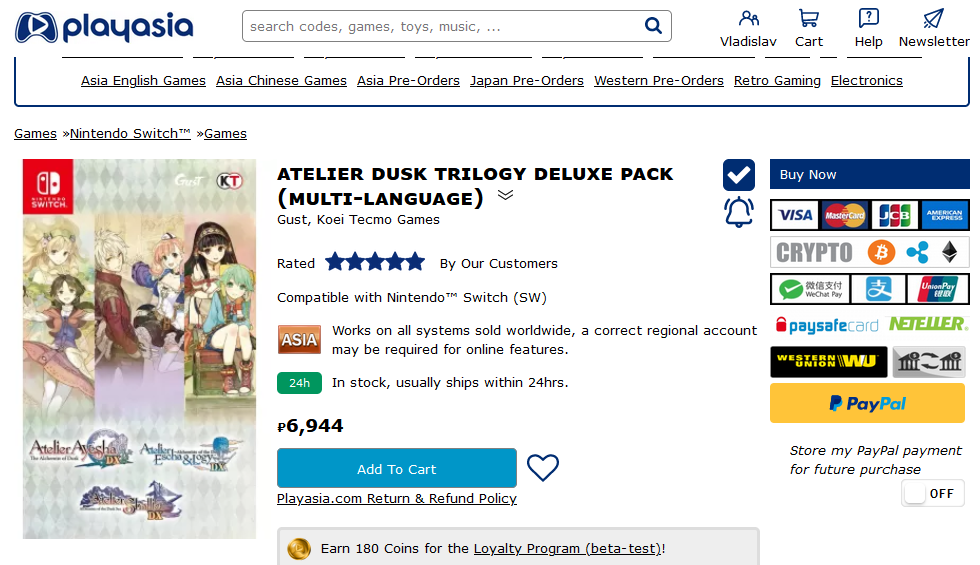Open the Newsletter paper plane icon
This screenshot has width=980, height=565.
tap(933, 18)
